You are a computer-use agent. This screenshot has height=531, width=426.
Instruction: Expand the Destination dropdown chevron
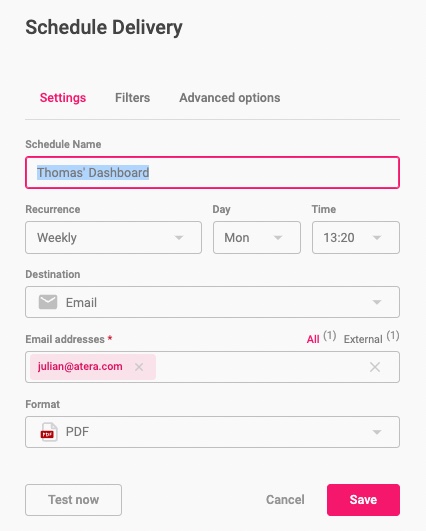click(x=377, y=302)
